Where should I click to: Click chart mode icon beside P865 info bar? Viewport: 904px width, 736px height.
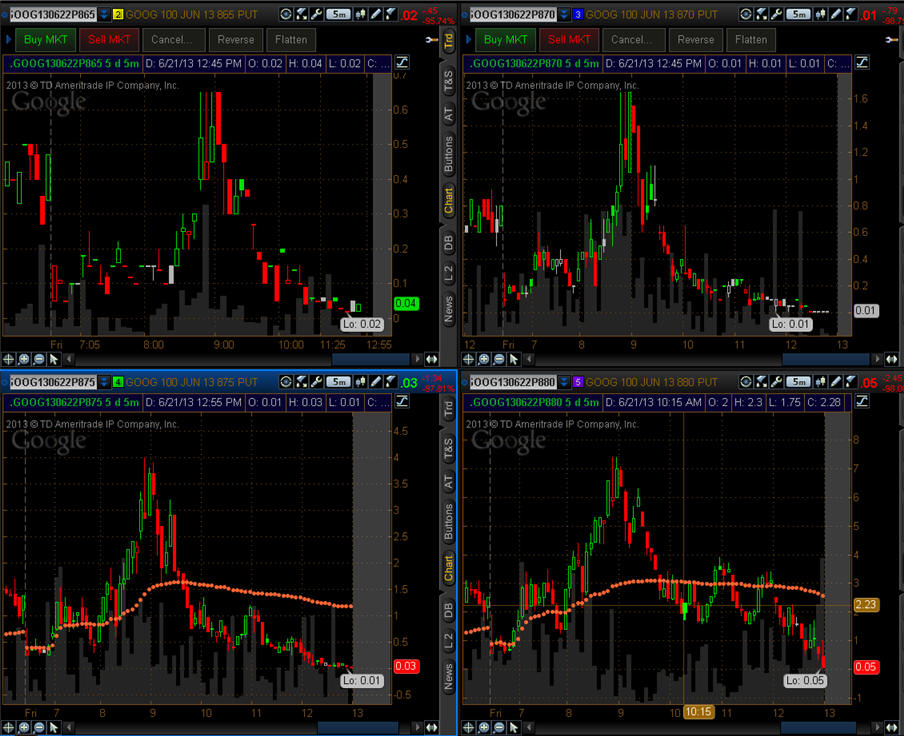(402, 62)
